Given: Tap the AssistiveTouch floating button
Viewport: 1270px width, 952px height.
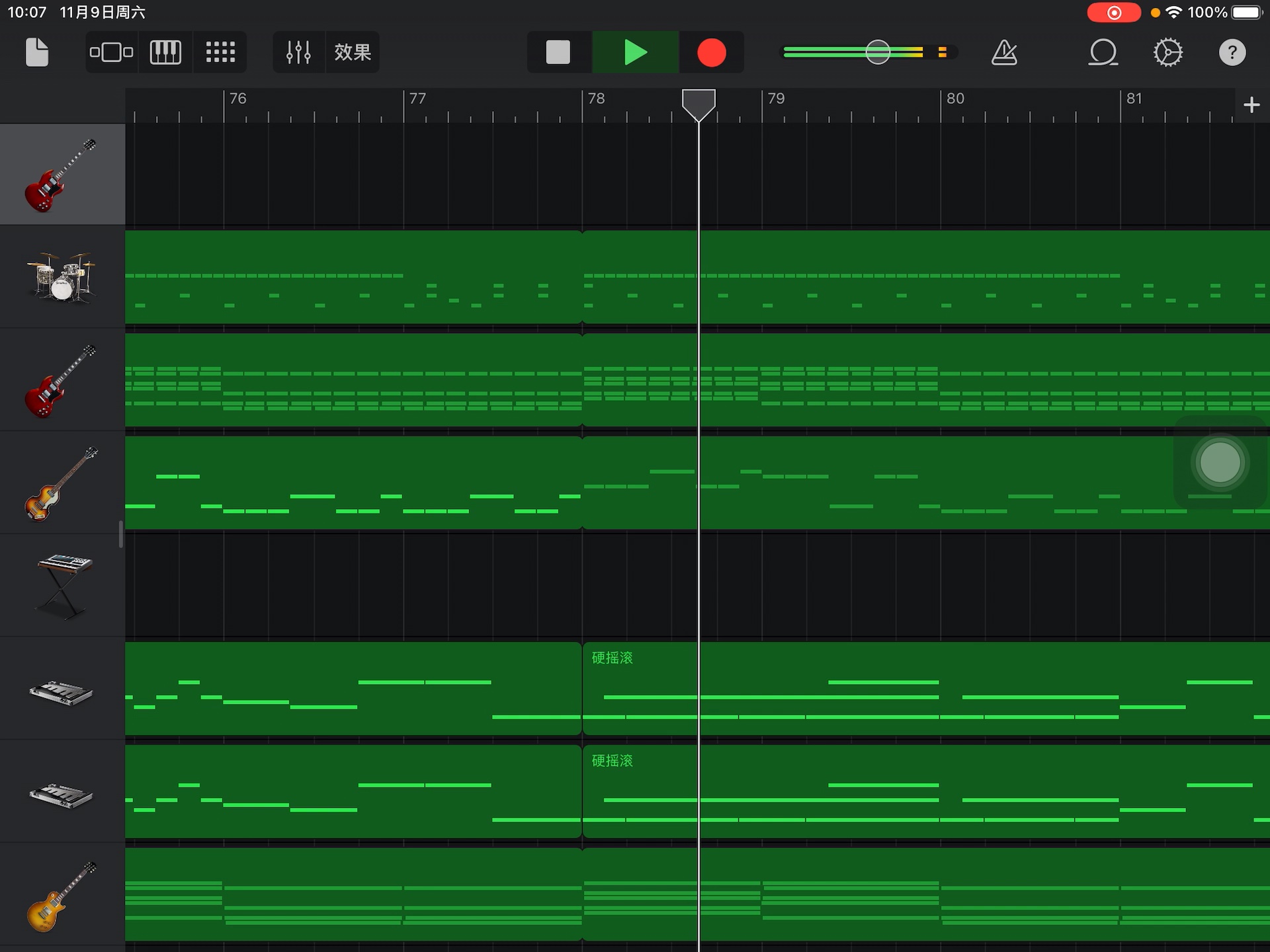Looking at the screenshot, I should [x=1220, y=462].
